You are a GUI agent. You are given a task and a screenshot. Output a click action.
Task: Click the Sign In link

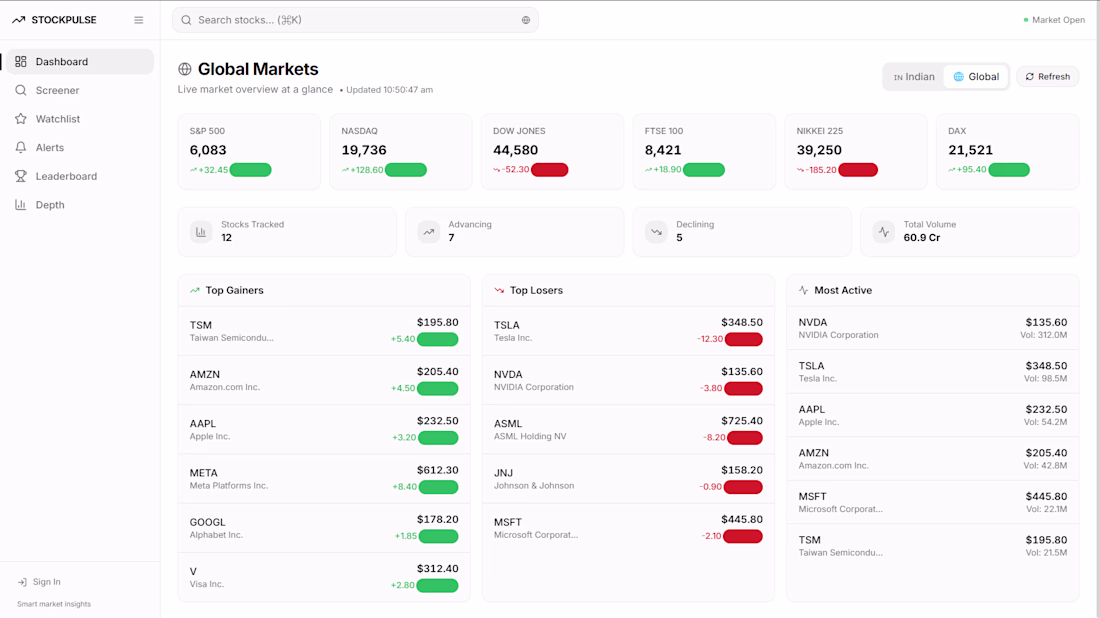pos(39,582)
